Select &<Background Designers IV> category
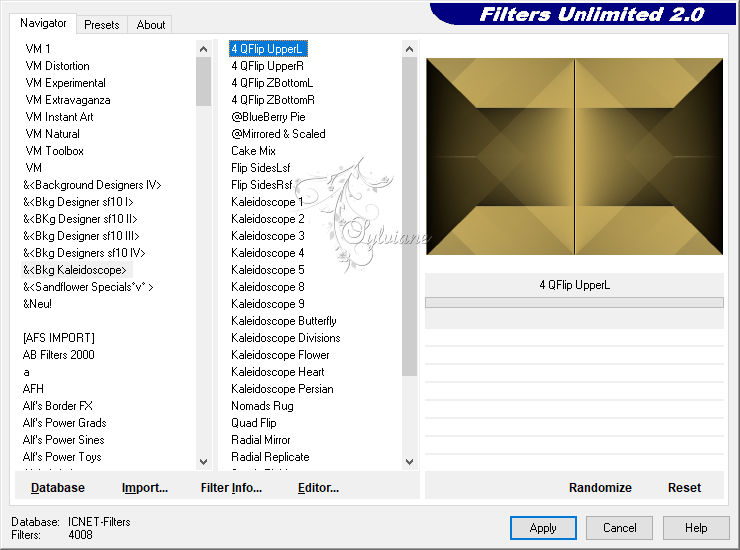The image size is (740, 550). pos(92,185)
